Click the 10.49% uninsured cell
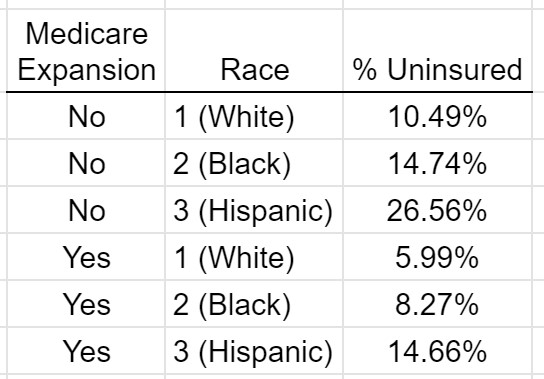The height and width of the screenshot is (379, 544). [x=437, y=116]
